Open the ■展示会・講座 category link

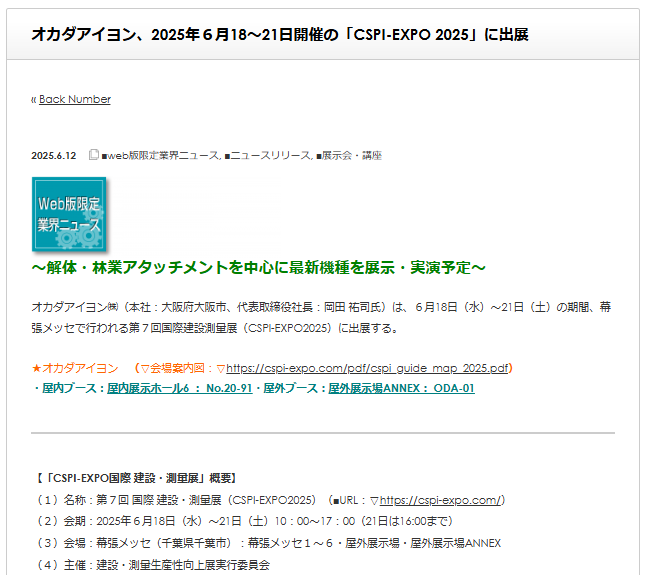(x=349, y=155)
